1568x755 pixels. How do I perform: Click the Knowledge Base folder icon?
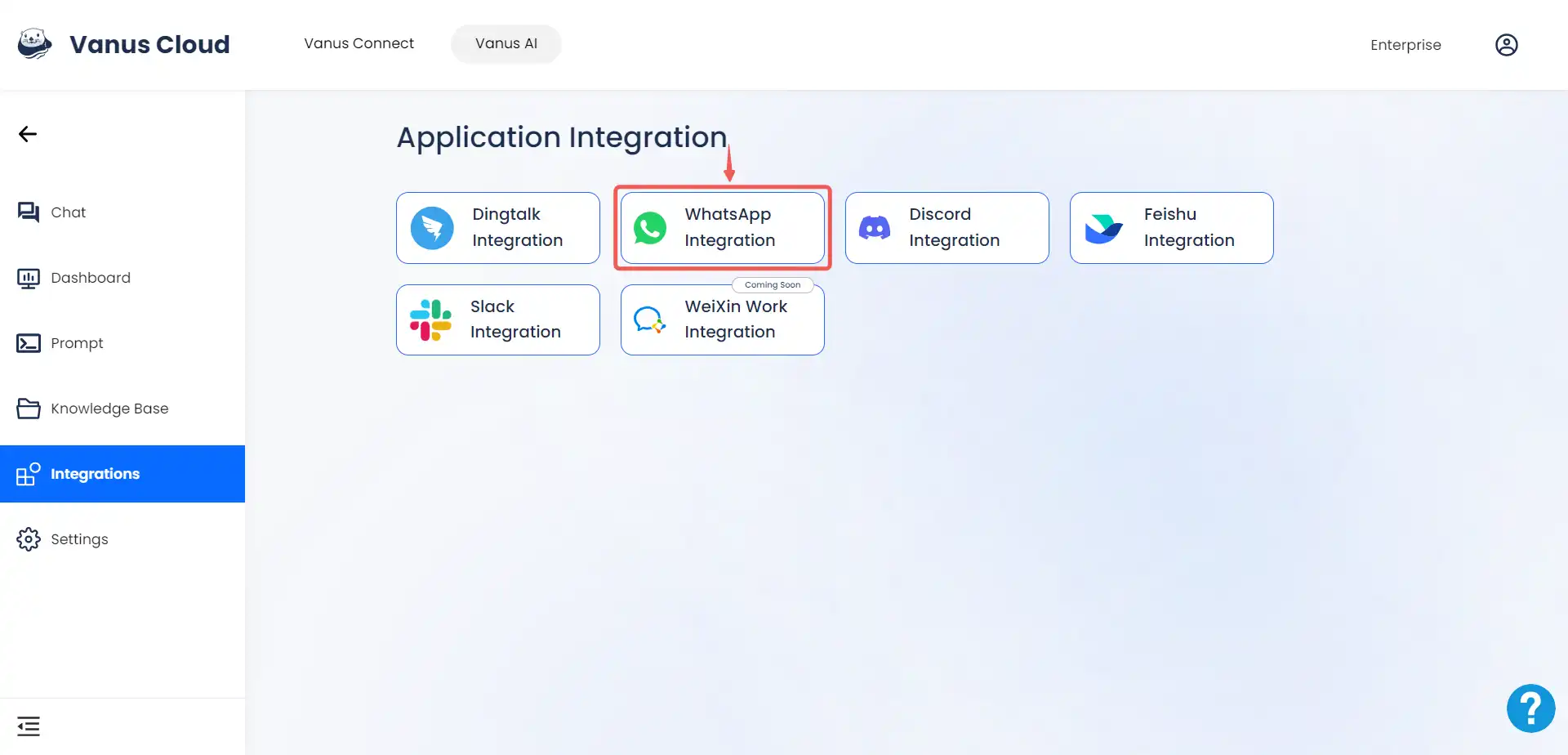pyautogui.click(x=29, y=409)
